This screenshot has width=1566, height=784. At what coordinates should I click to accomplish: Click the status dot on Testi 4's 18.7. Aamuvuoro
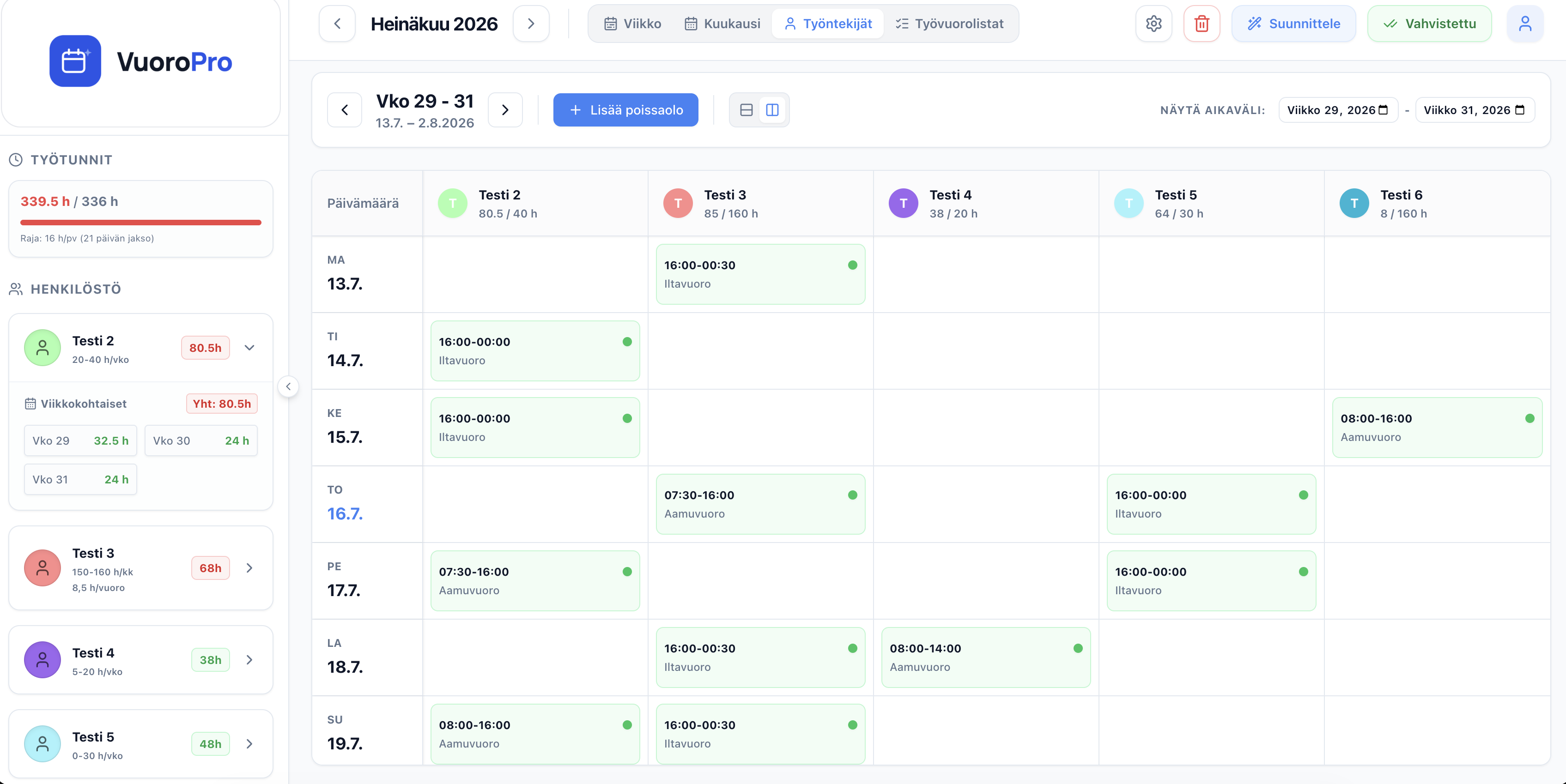pyautogui.click(x=1078, y=648)
